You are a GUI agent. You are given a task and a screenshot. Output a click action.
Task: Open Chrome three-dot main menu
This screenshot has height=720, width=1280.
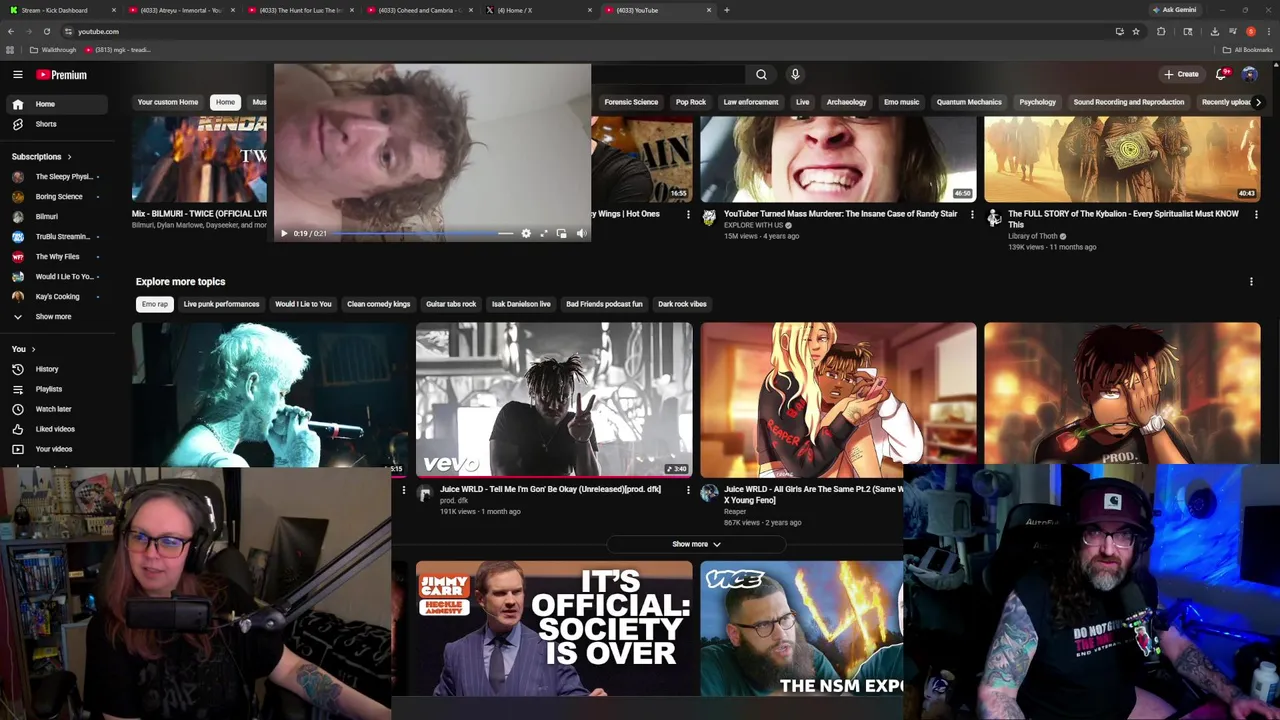pos(1268,31)
